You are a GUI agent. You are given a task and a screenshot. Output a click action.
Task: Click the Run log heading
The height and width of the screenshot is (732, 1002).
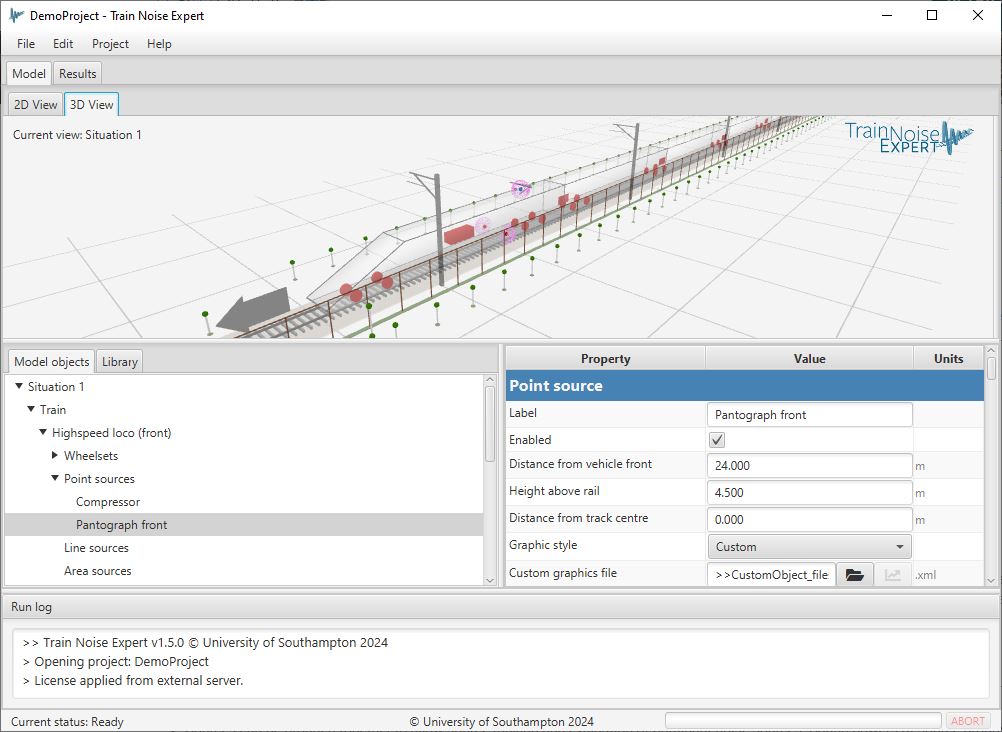(x=31, y=607)
